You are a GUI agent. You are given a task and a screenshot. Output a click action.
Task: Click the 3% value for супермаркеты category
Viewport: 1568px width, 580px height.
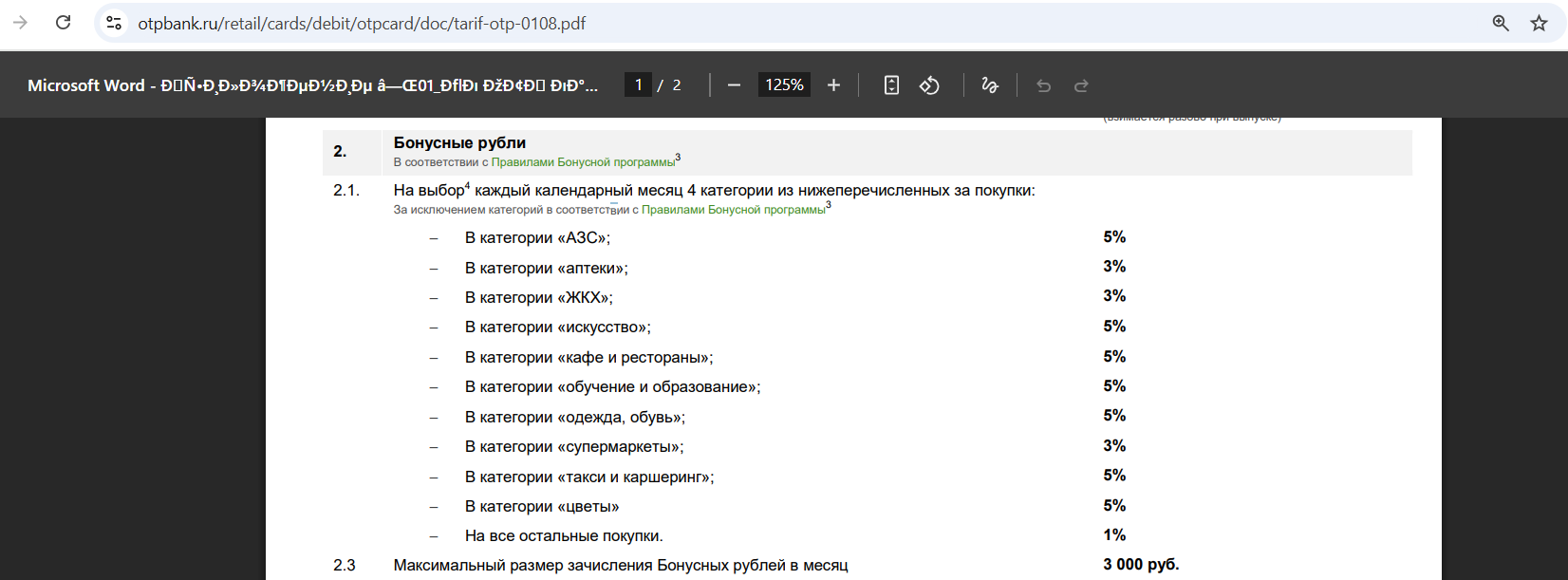(1114, 445)
